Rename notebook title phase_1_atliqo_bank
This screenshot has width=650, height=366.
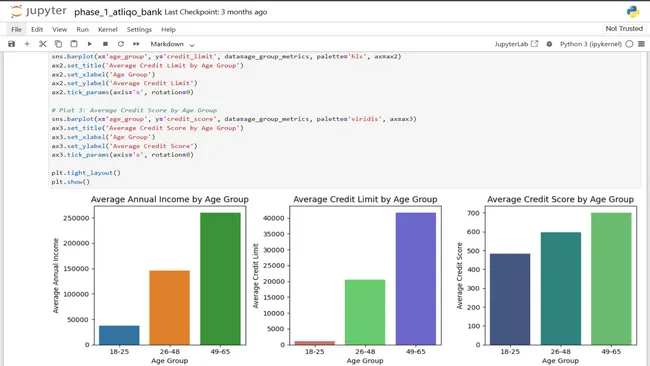pos(118,12)
